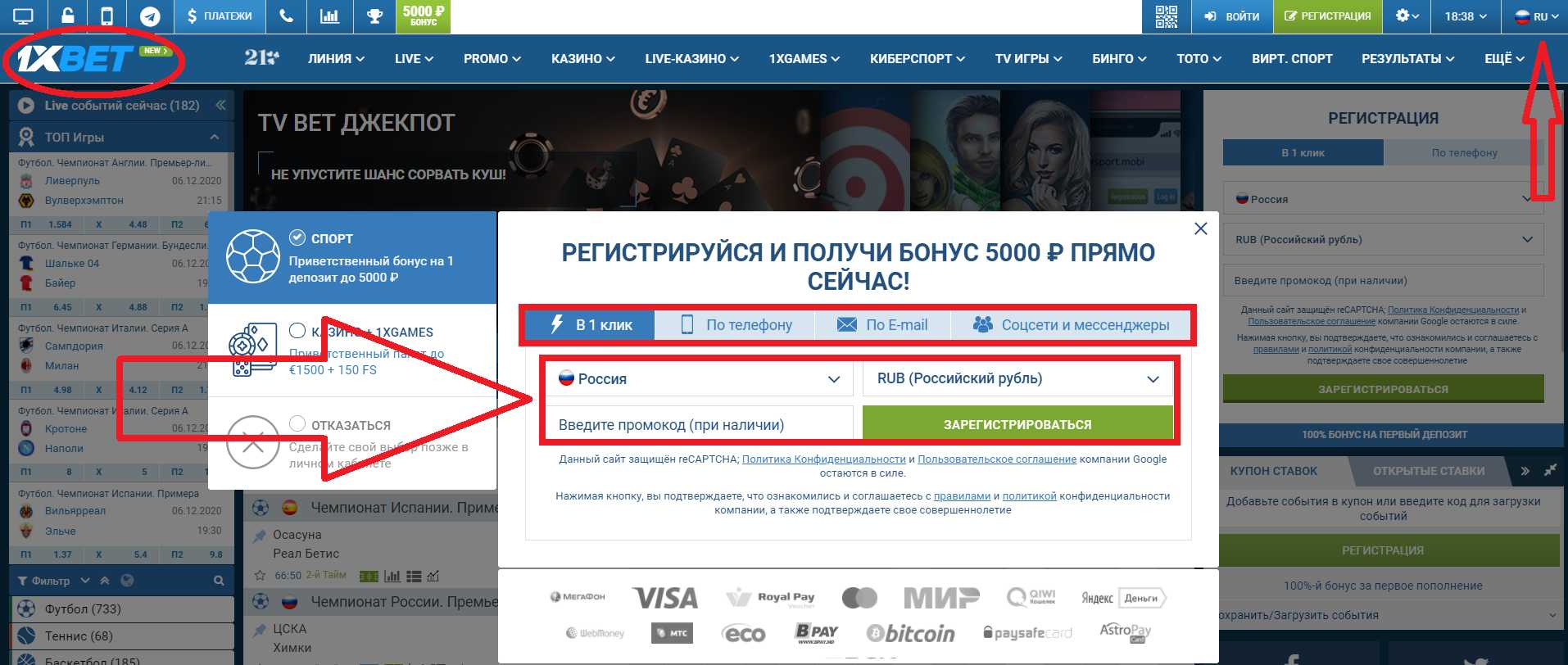
Task: Click globe icon in sidebar filter bar
Action: pos(127,581)
